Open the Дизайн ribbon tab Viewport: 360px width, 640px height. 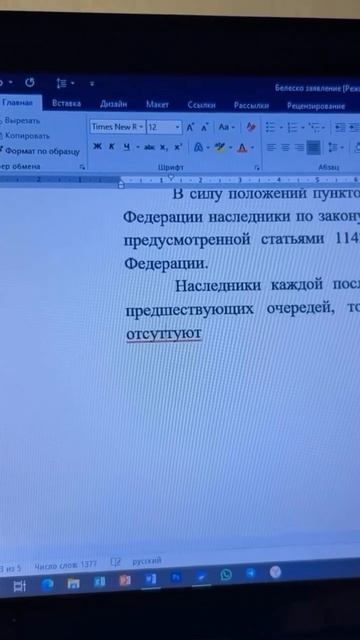(113, 104)
